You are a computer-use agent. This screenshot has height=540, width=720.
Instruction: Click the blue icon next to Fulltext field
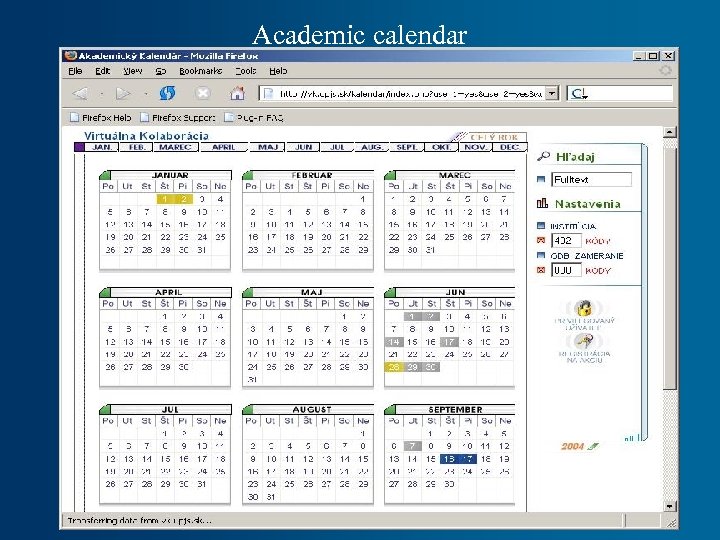pyautogui.click(x=541, y=179)
